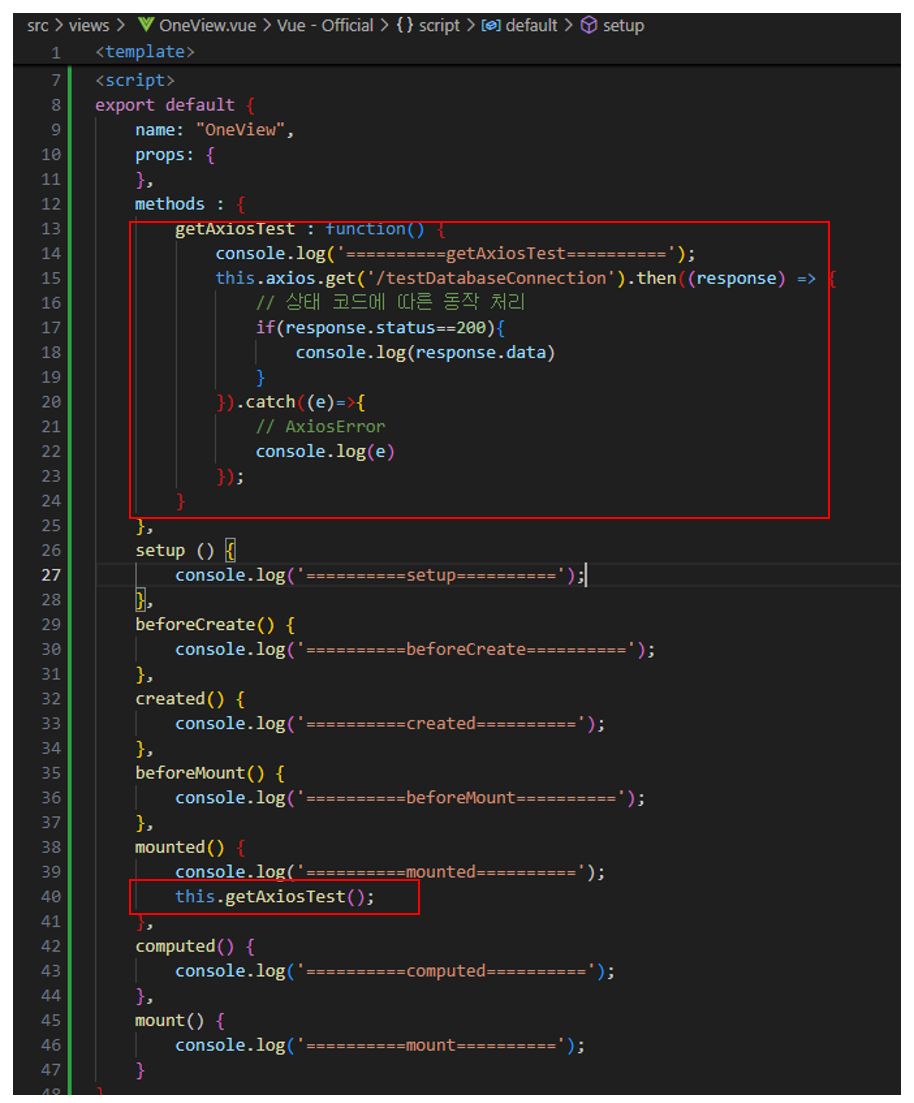This screenshot has height=1103, width=914.
Task: Click 'console.log(response.data)' statement
Action: point(425,352)
